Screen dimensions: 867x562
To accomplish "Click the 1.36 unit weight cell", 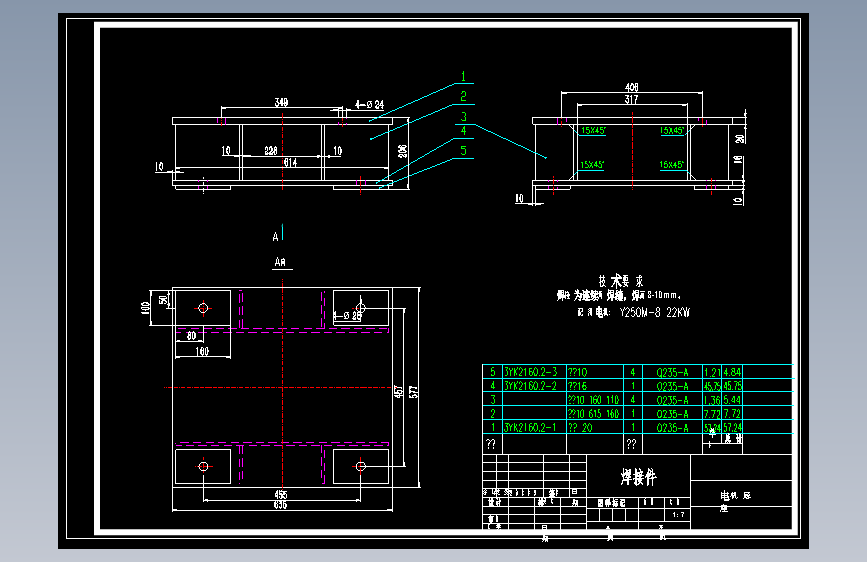I will [712, 399].
